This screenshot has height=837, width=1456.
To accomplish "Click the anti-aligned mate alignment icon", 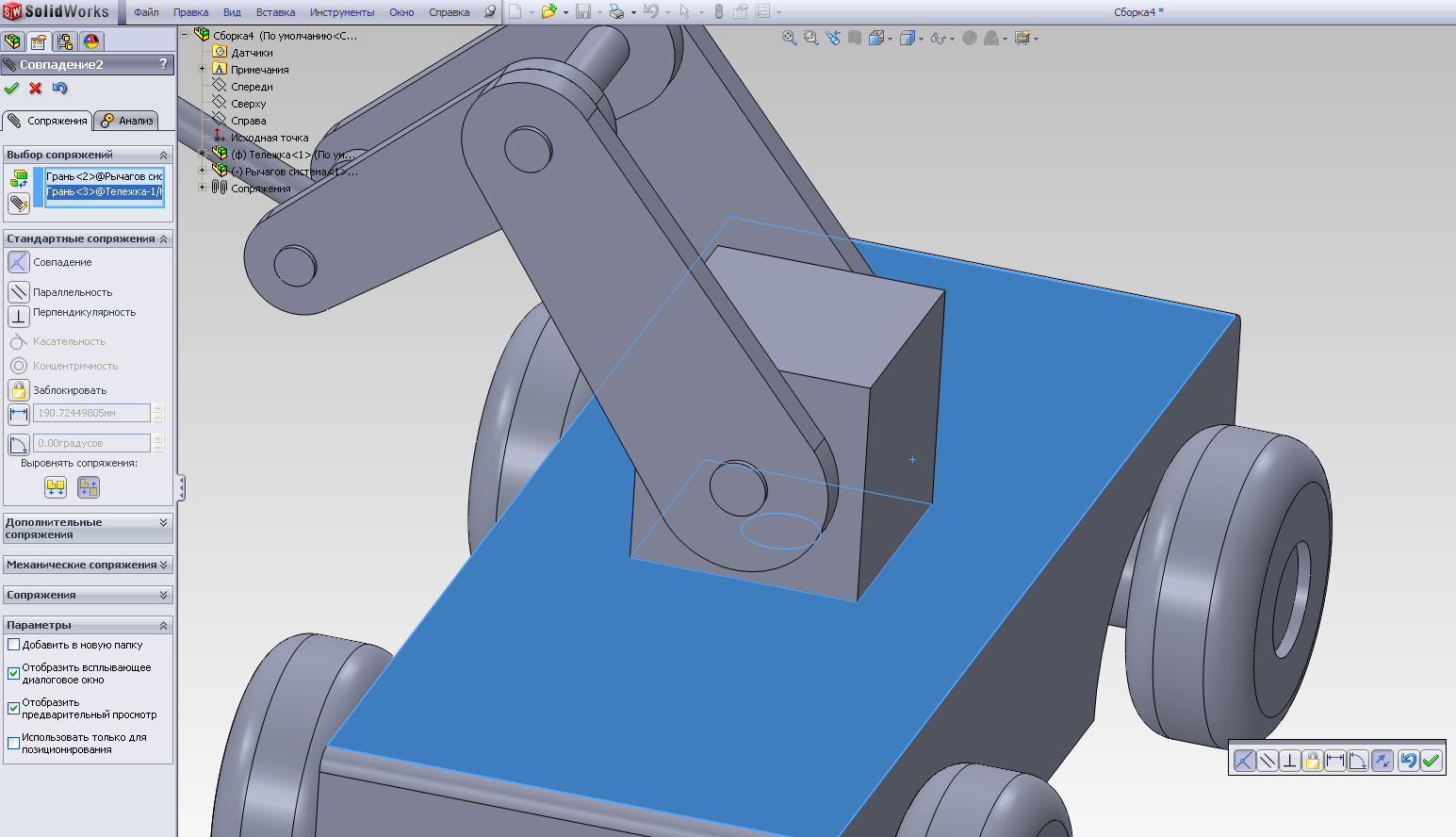I will point(88,487).
